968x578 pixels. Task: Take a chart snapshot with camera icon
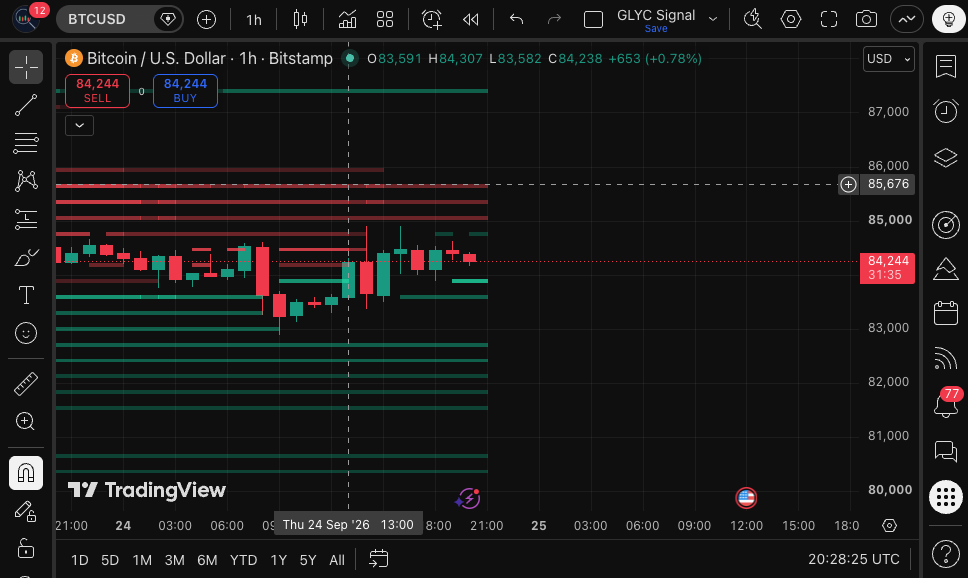866,19
